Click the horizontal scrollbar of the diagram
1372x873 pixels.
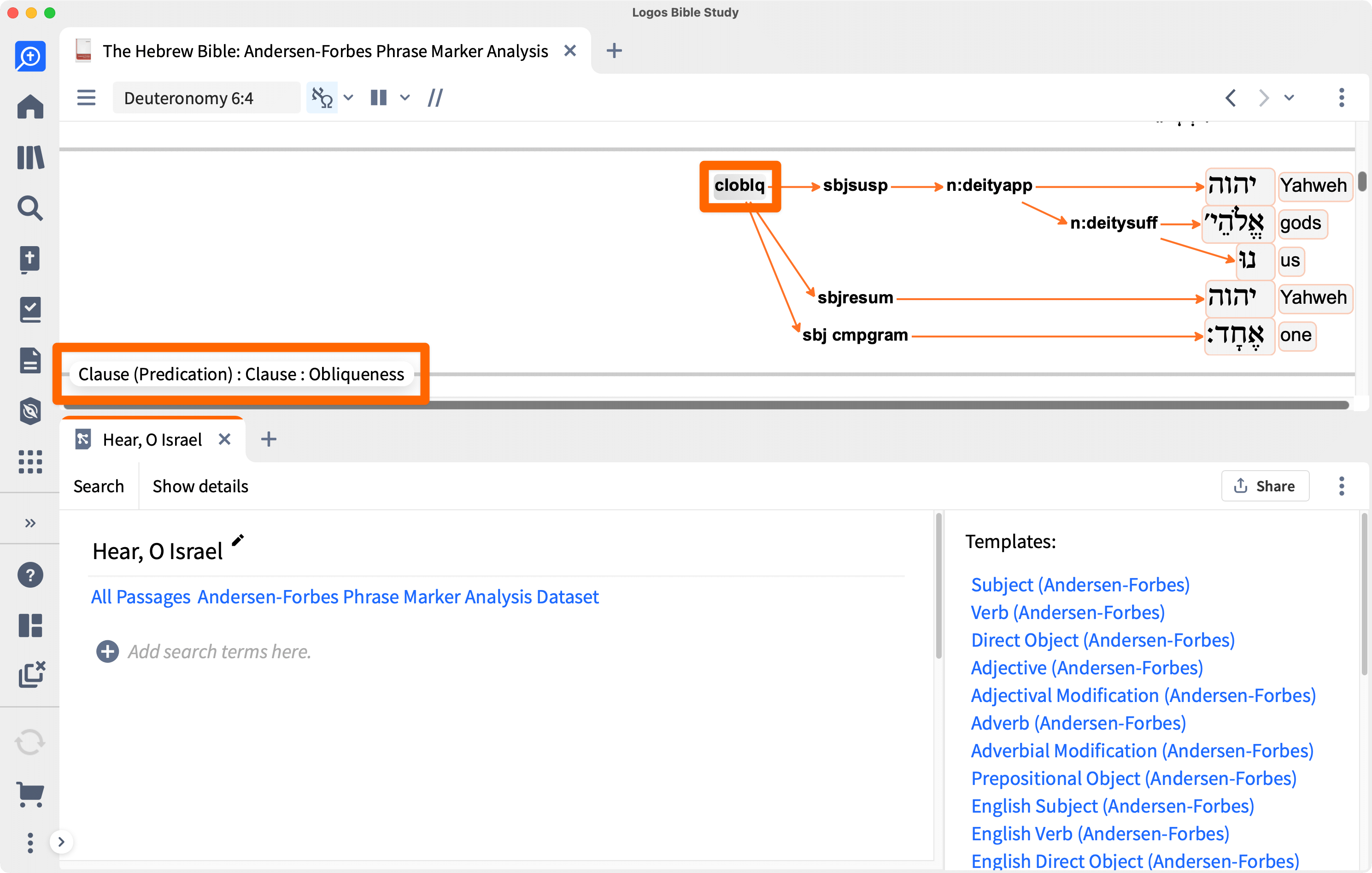707,404
